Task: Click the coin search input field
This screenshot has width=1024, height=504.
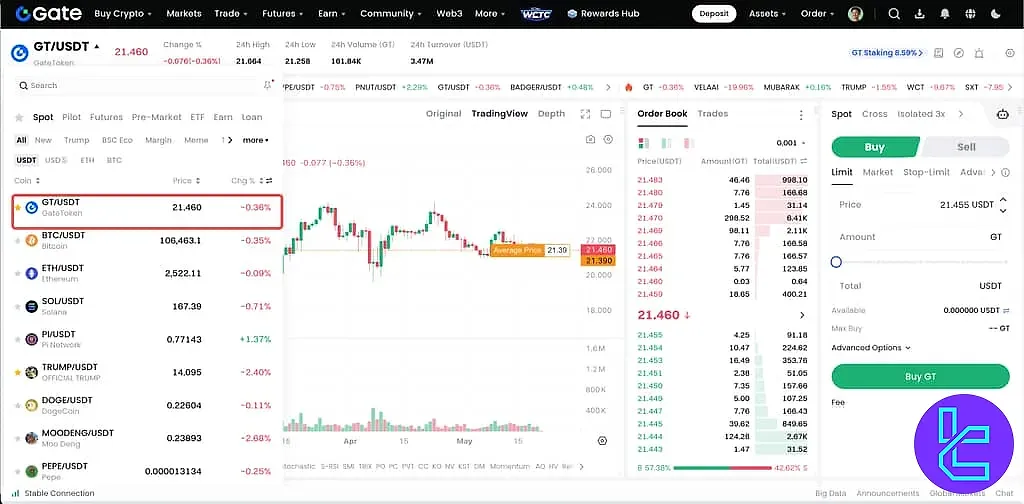Action: 140,86
